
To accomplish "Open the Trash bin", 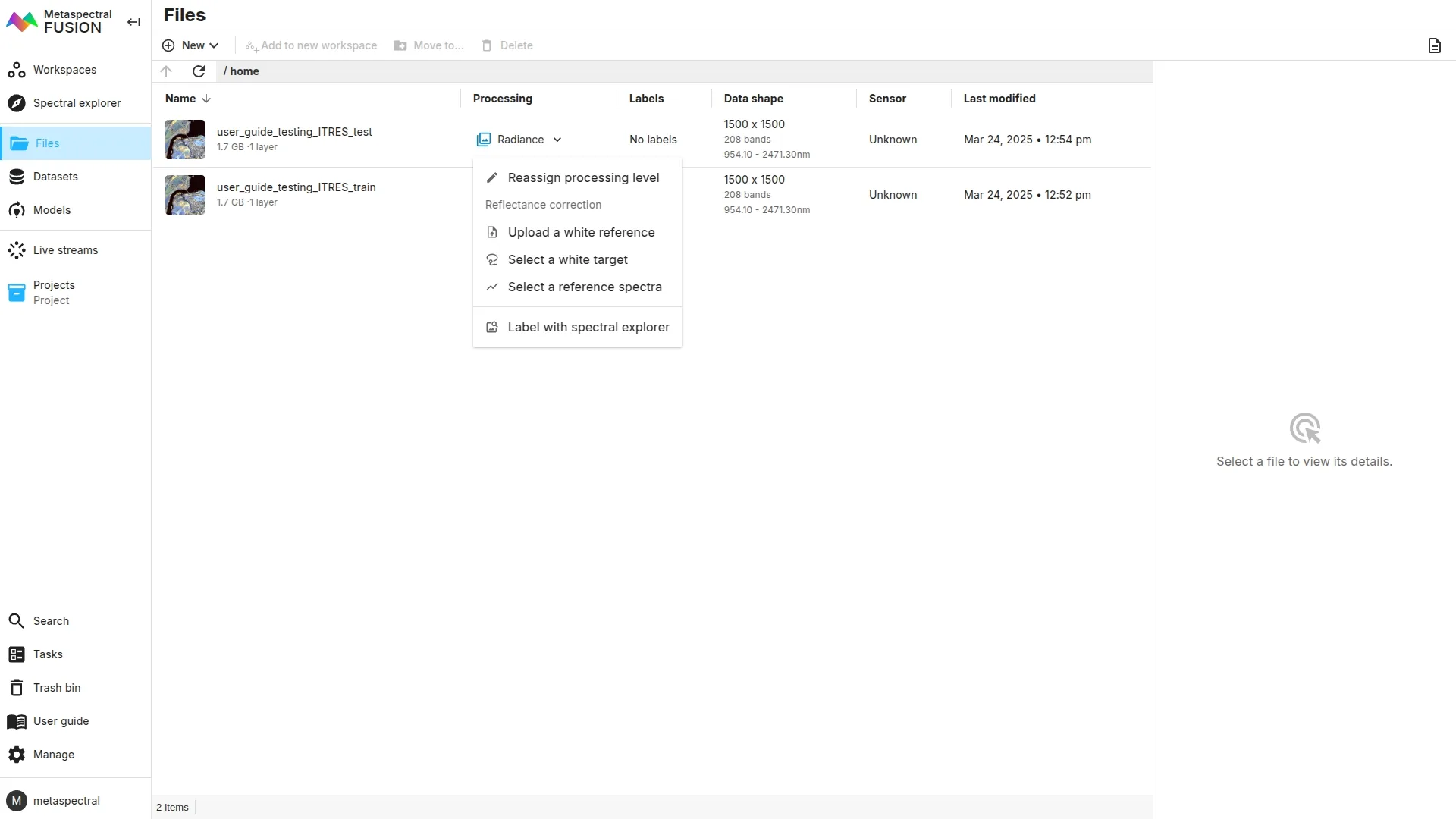I will (56, 688).
